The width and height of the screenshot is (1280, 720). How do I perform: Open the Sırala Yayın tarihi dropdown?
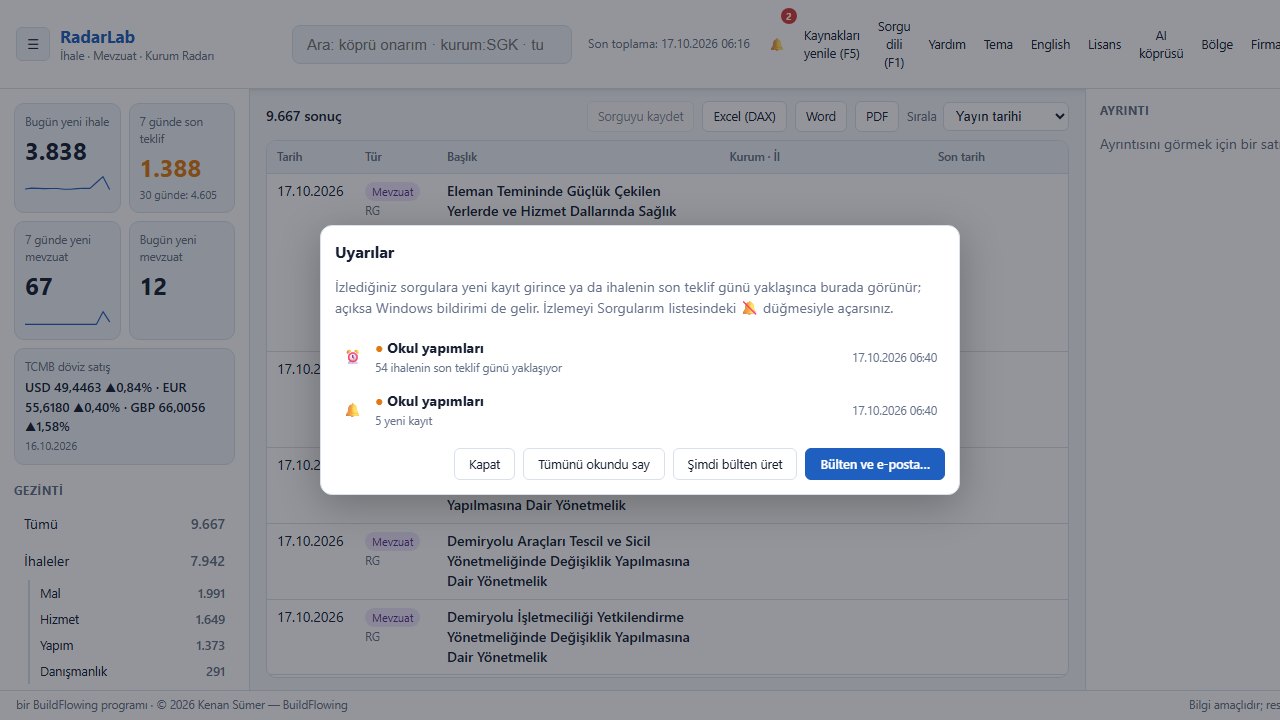click(1006, 116)
